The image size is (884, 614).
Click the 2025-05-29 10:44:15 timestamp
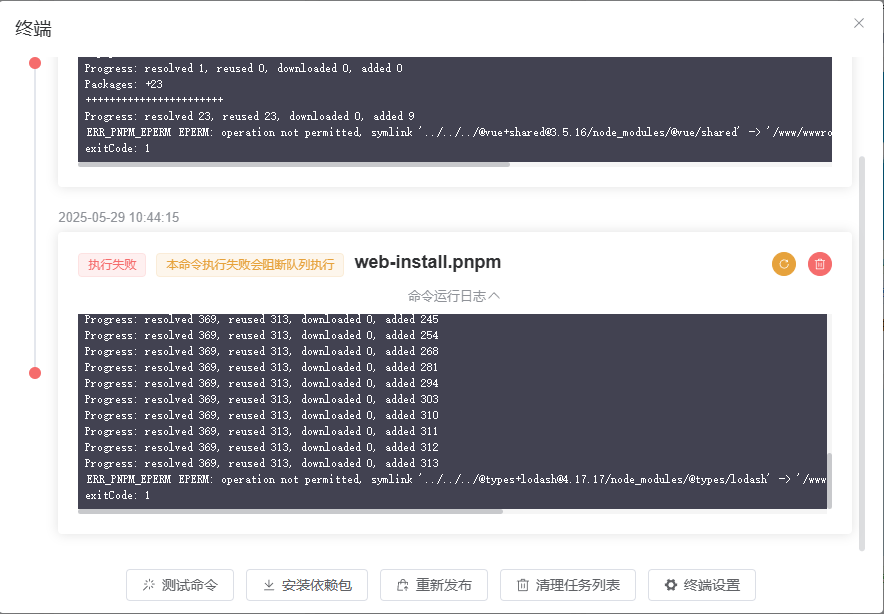[118, 217]
